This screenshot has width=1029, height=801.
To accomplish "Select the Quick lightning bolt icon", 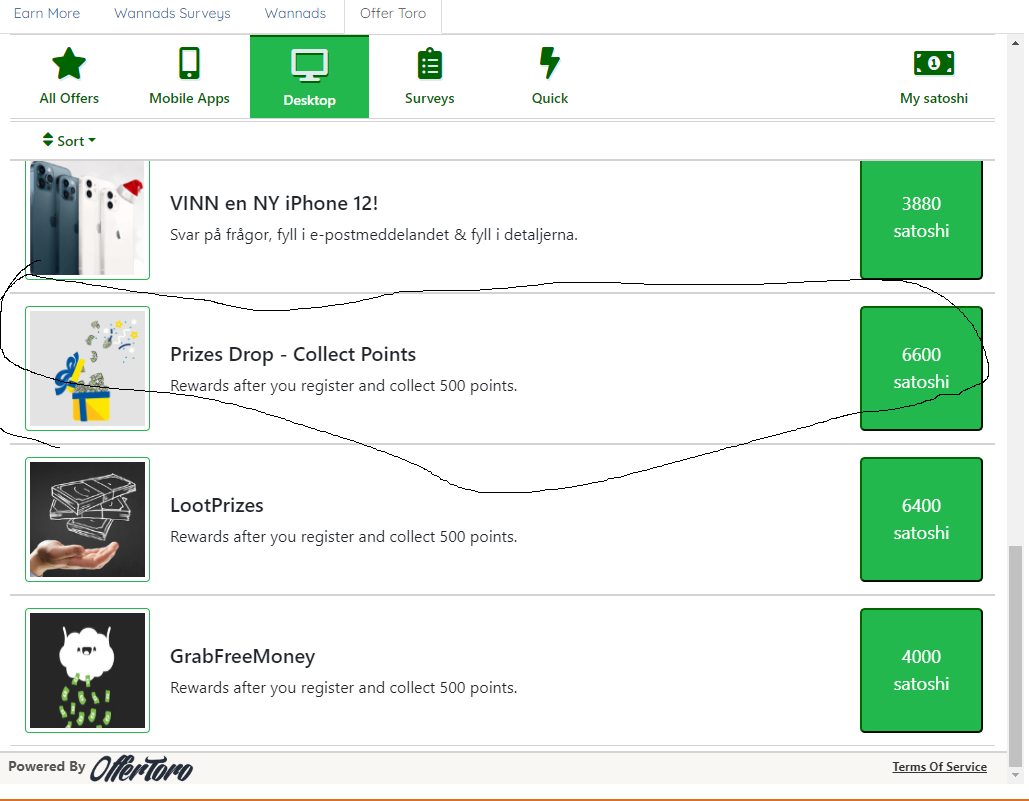I will [549, 63].
